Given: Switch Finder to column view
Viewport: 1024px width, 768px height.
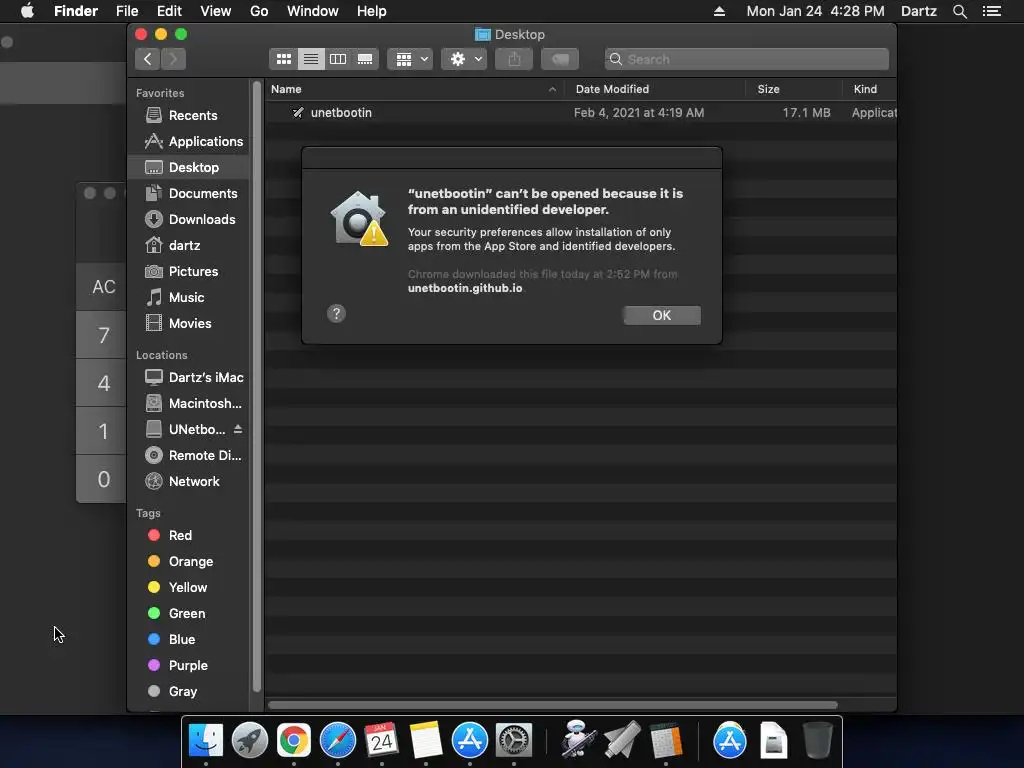Looking at the screenshot, I should coord(338,59).
